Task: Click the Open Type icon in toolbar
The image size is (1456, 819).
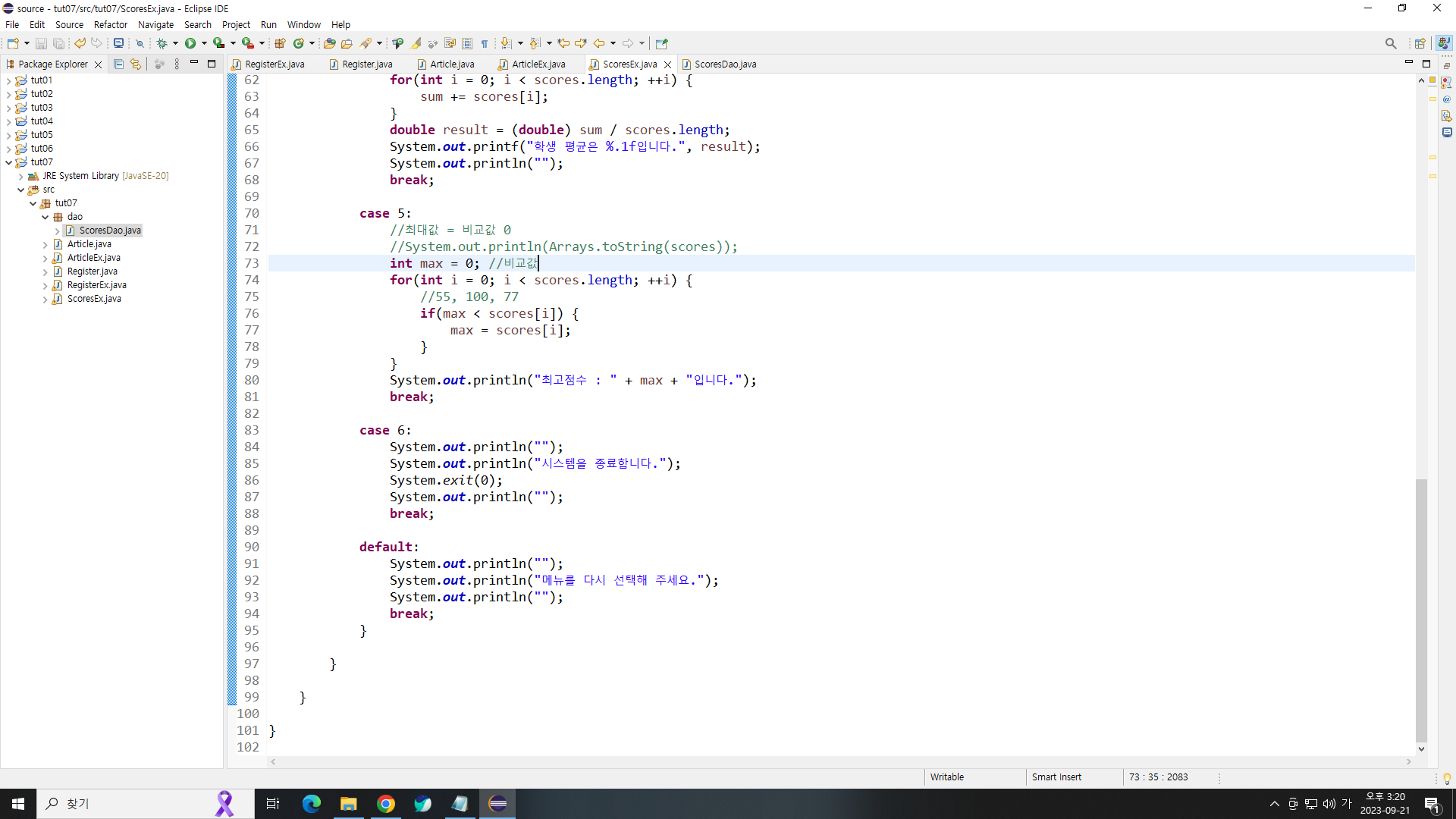Action: pos(330,43)
